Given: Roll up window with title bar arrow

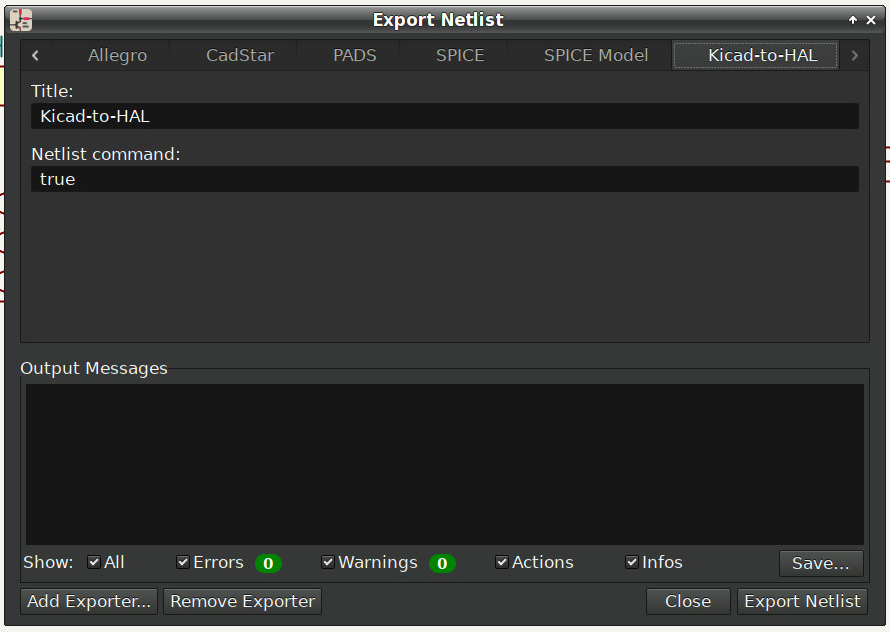Looking at the screenshot, I should [853, 20].
